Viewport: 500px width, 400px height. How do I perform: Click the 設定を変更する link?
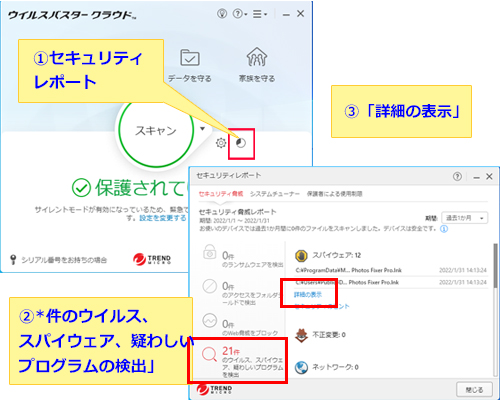click(x=163, y=218)
